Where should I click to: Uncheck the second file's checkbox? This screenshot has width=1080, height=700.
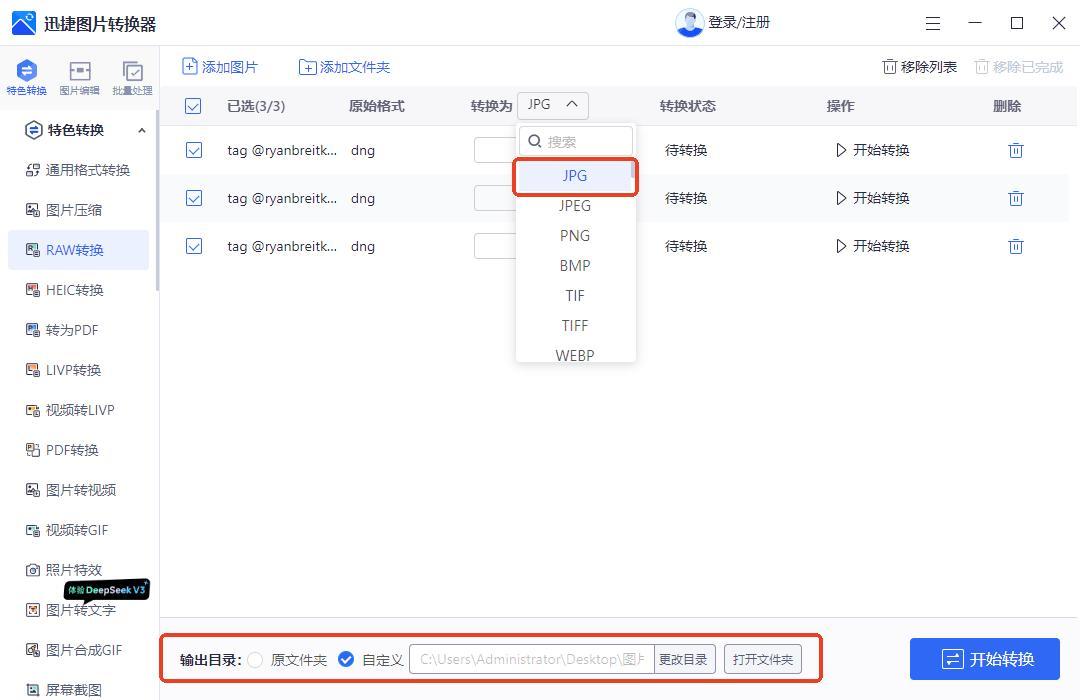pos(194,198)
